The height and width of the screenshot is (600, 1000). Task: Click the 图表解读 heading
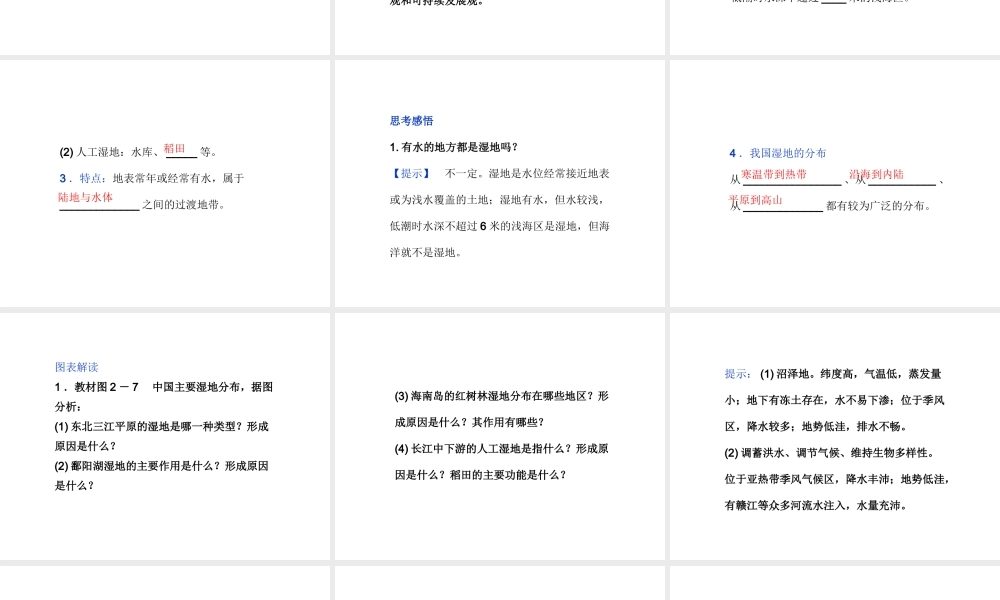tap(76, 367)
